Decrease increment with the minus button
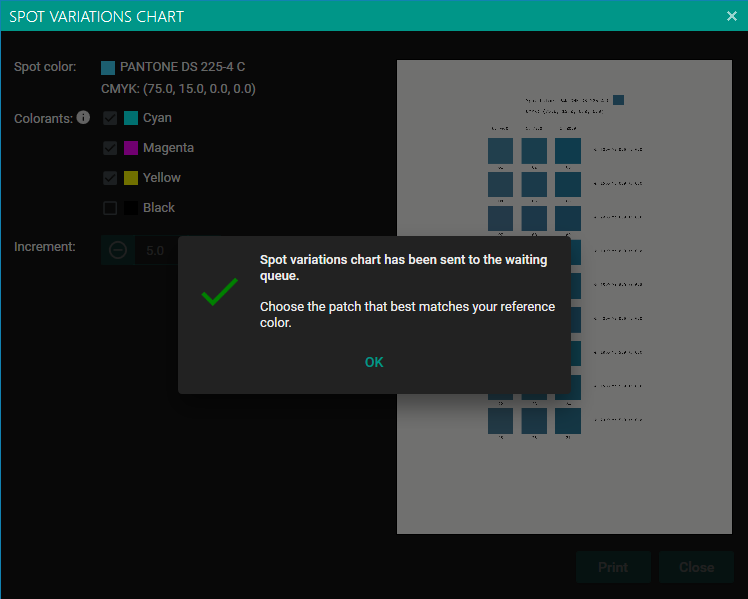Viewport: 748px width, 599px height. coord(118,250)
